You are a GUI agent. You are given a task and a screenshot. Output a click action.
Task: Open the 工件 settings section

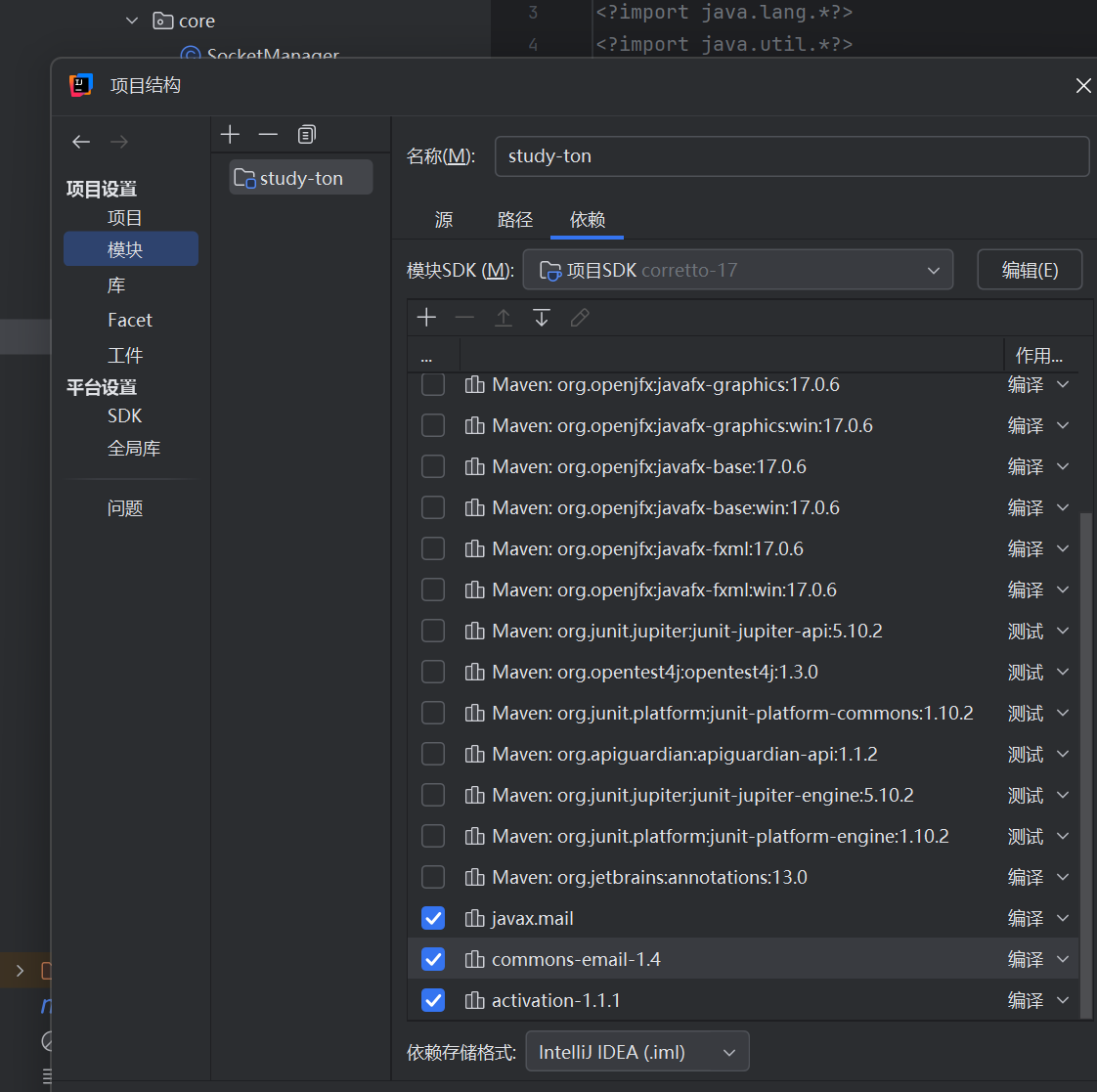pyautogui.click(x=125, y=356)
